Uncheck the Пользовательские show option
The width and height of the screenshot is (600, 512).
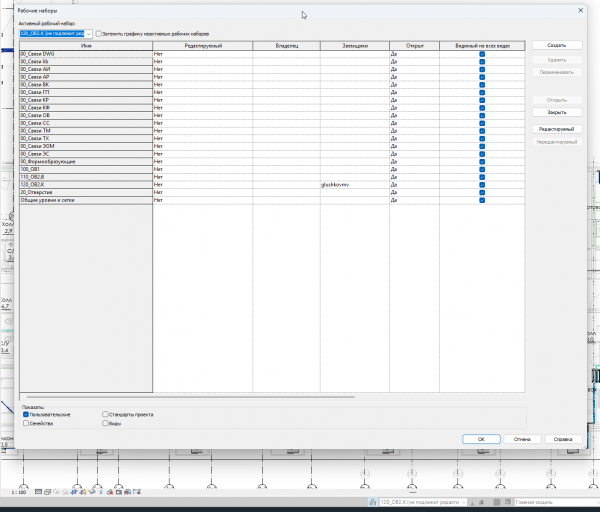click(26, 414)
